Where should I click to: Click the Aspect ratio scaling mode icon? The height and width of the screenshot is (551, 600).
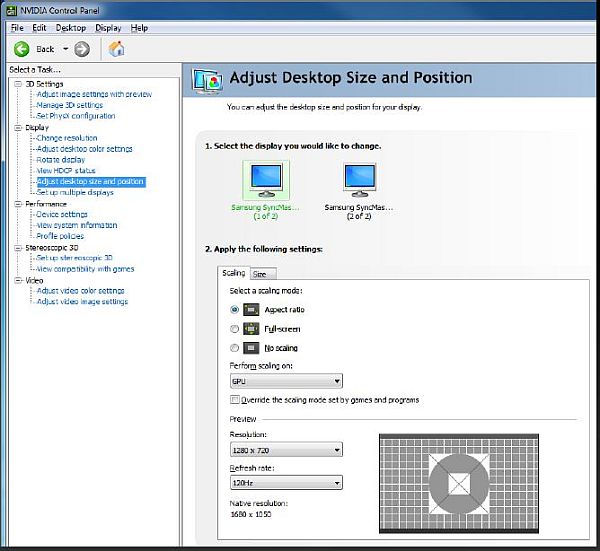[x=252, y=310]
